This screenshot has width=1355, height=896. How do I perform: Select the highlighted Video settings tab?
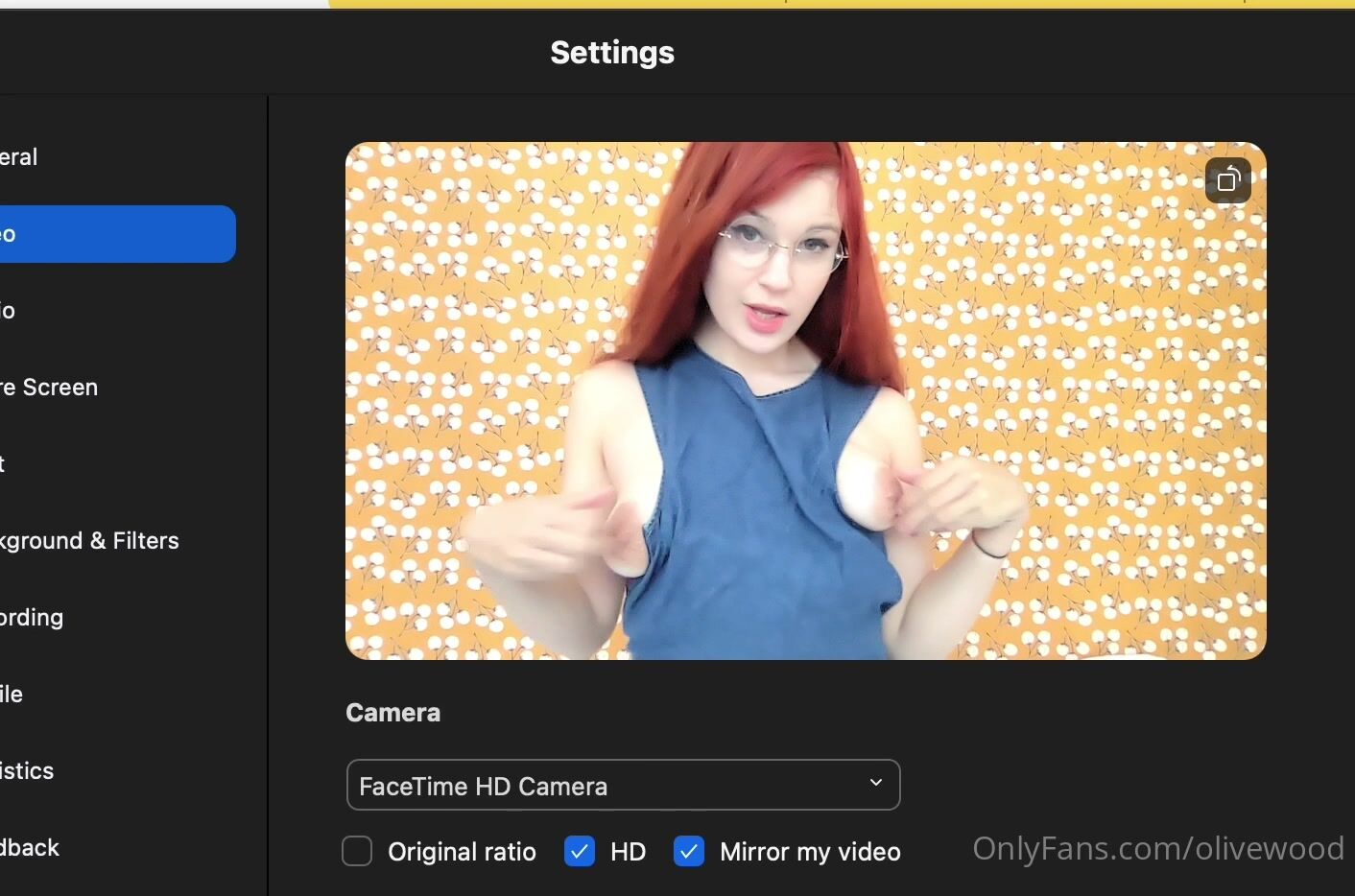[115, 234]
